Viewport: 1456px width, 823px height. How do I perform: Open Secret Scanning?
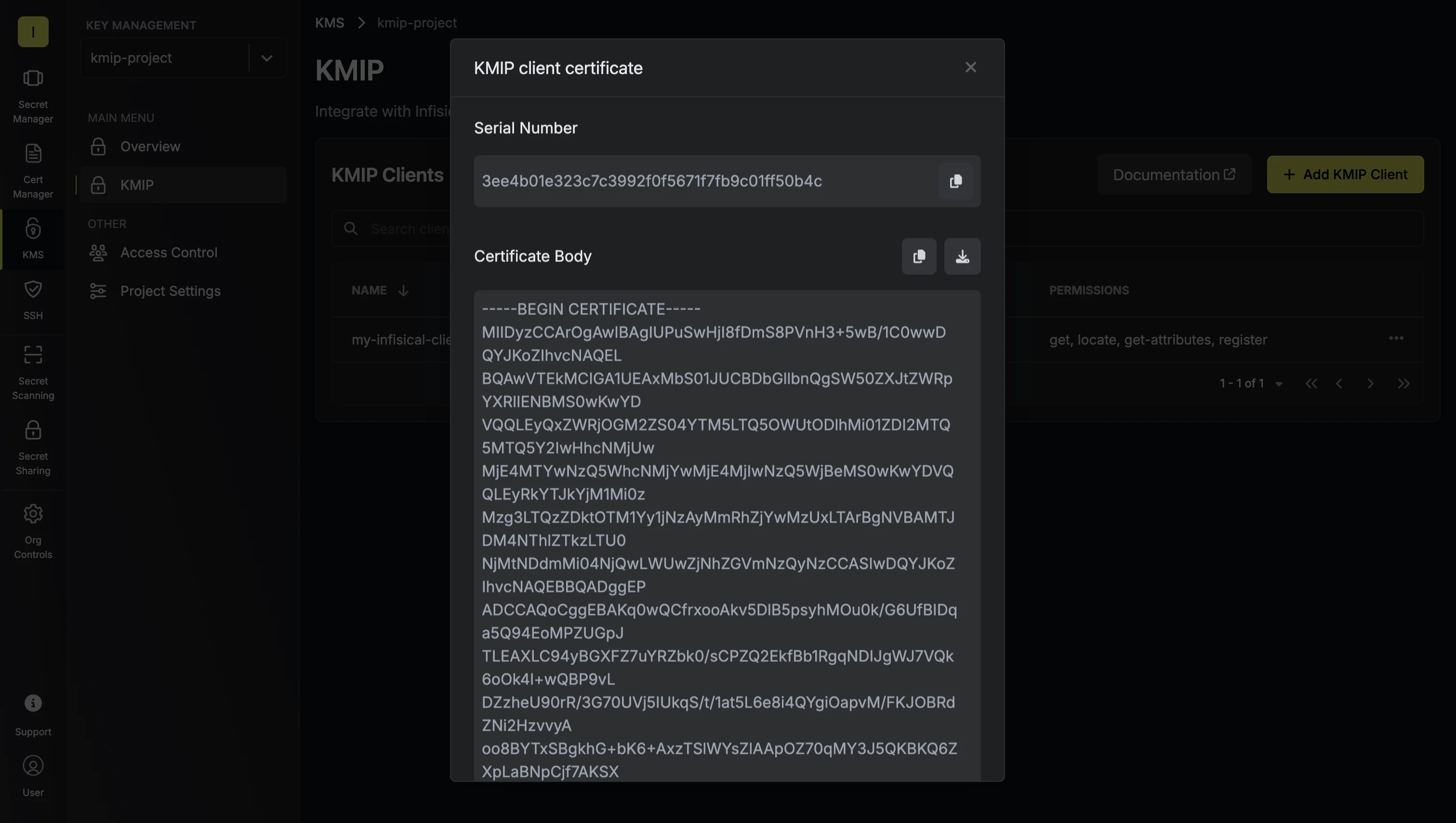33,372
